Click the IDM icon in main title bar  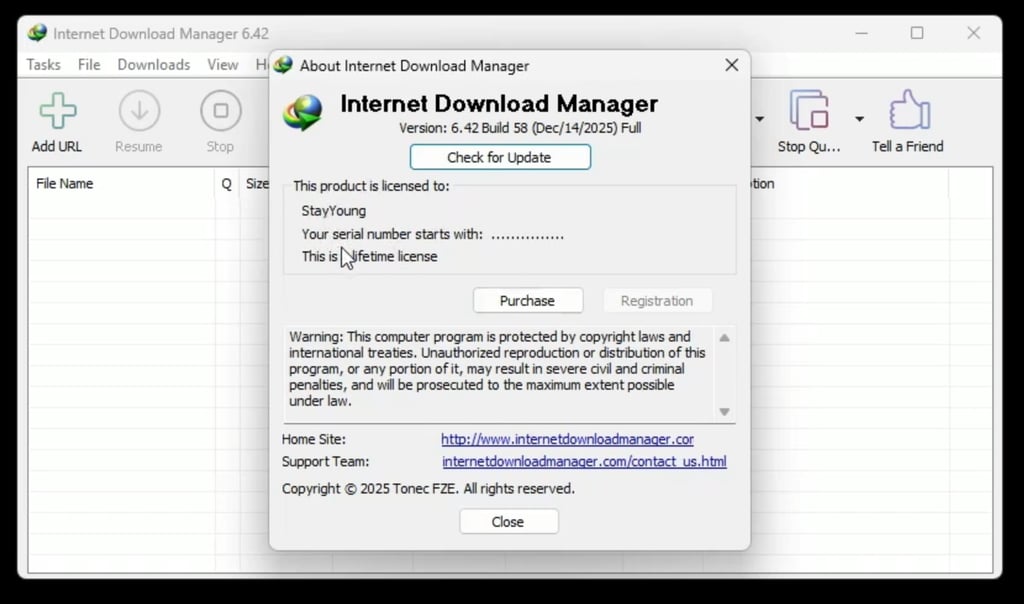37,33
